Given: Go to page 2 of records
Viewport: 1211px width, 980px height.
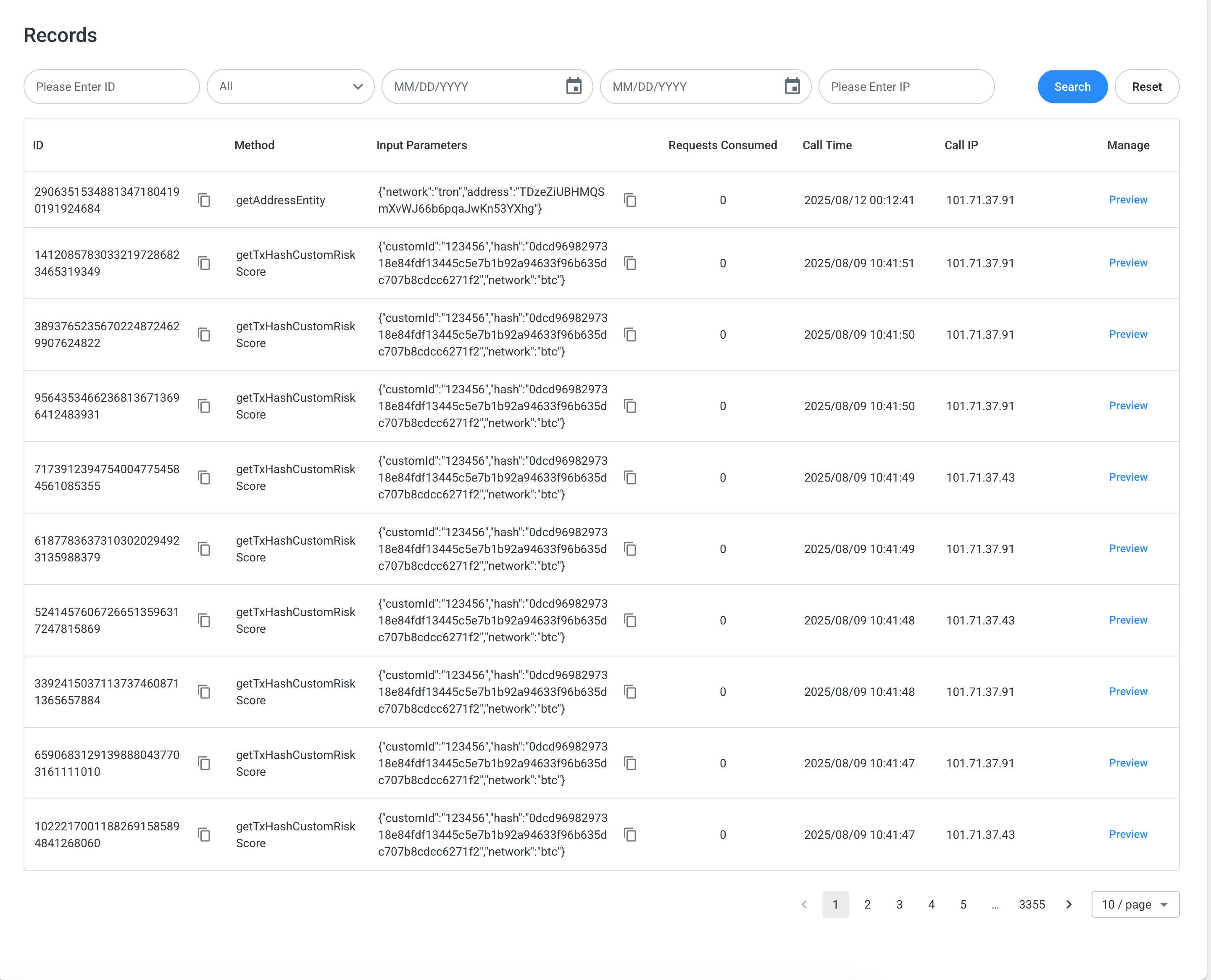Looking at the screenshot, I should click(x=867, y=904).
